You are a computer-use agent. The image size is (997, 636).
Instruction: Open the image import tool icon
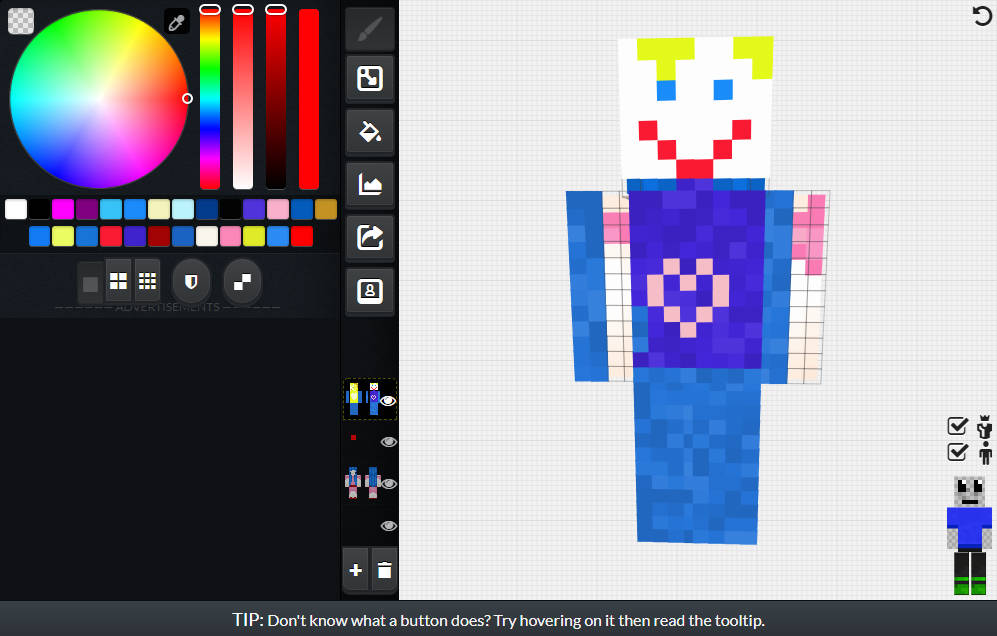(369, 185)
